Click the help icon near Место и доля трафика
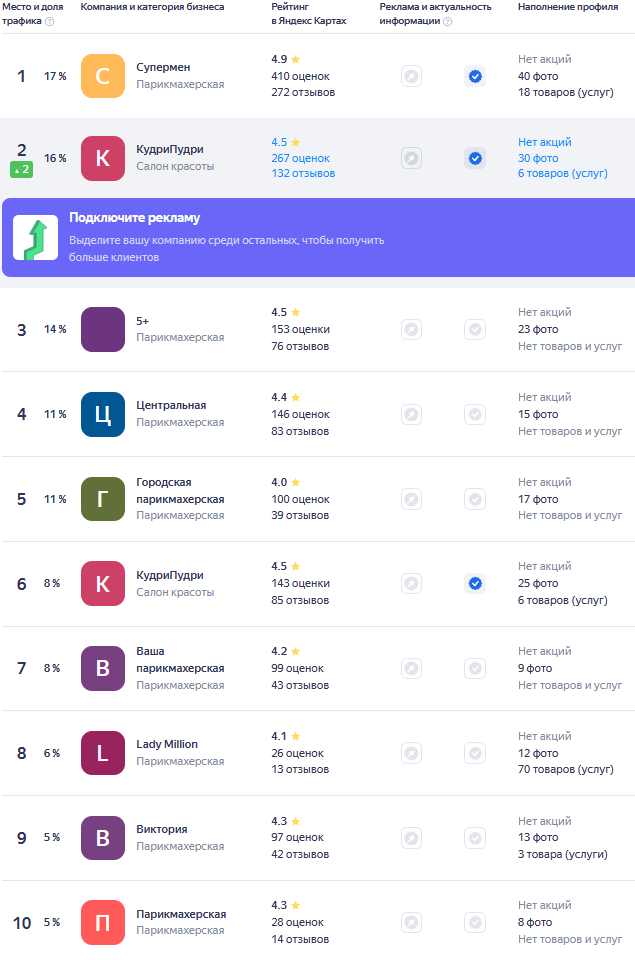This screenshot has width=635, height=960. coord(50,21)
